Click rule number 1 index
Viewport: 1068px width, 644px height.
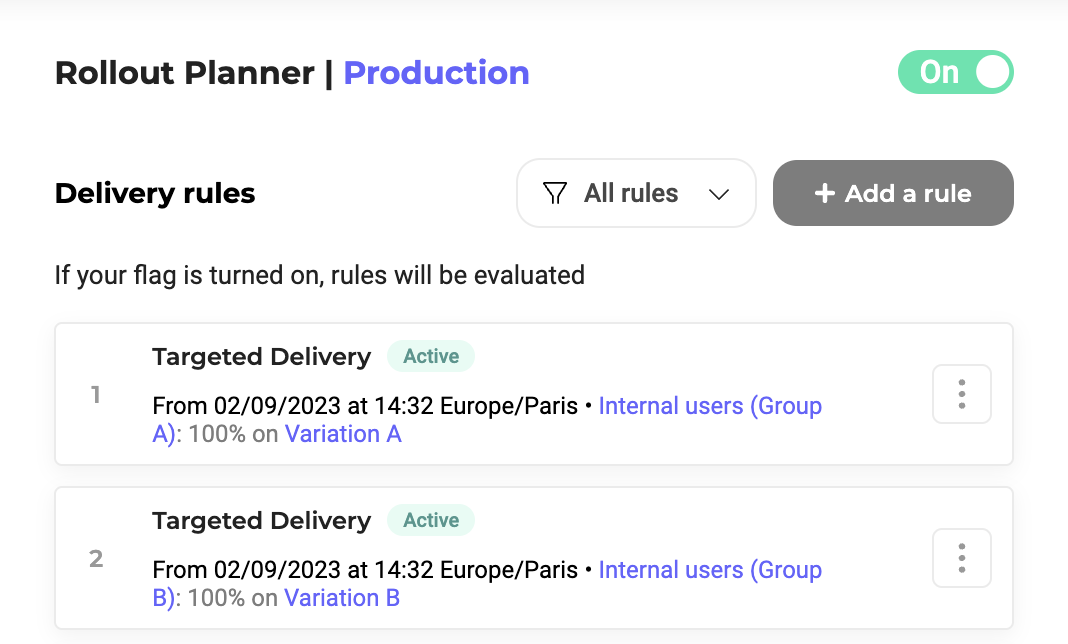tap(96, 395)
